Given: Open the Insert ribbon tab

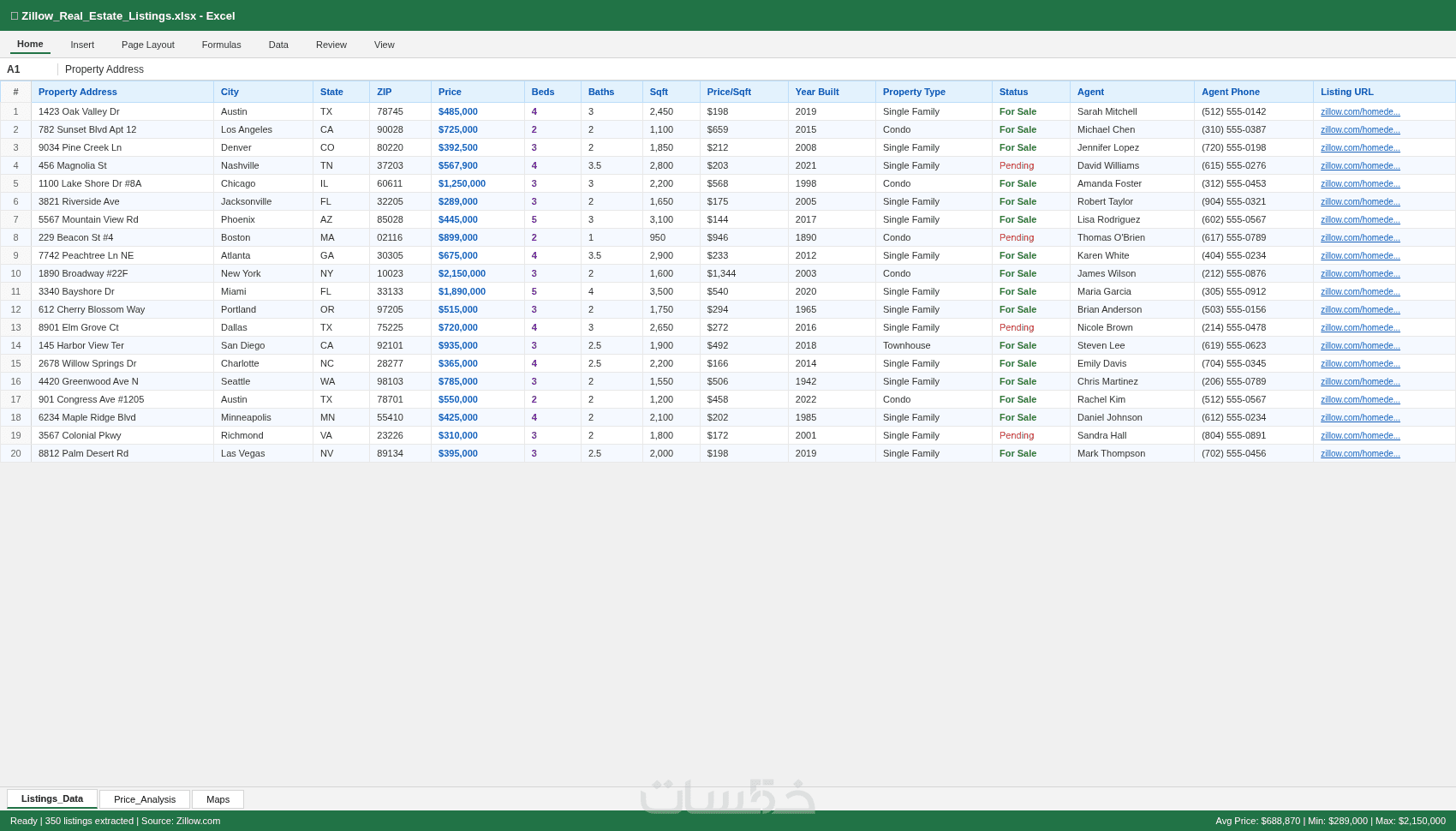Looking at the screenshot, I should pos(82,45).
